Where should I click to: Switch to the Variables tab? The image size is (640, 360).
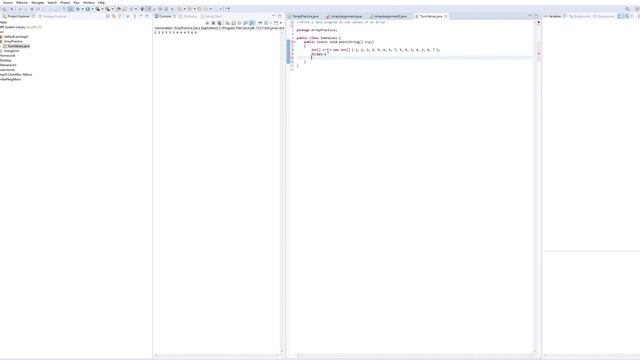[554, 16]
